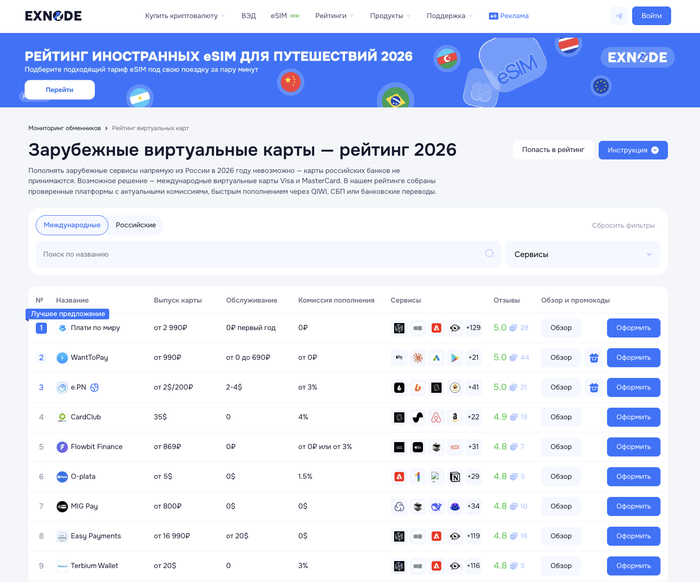Expand the Поддержка menu
This screenshot has height=582, width=700.
[450, 16]
